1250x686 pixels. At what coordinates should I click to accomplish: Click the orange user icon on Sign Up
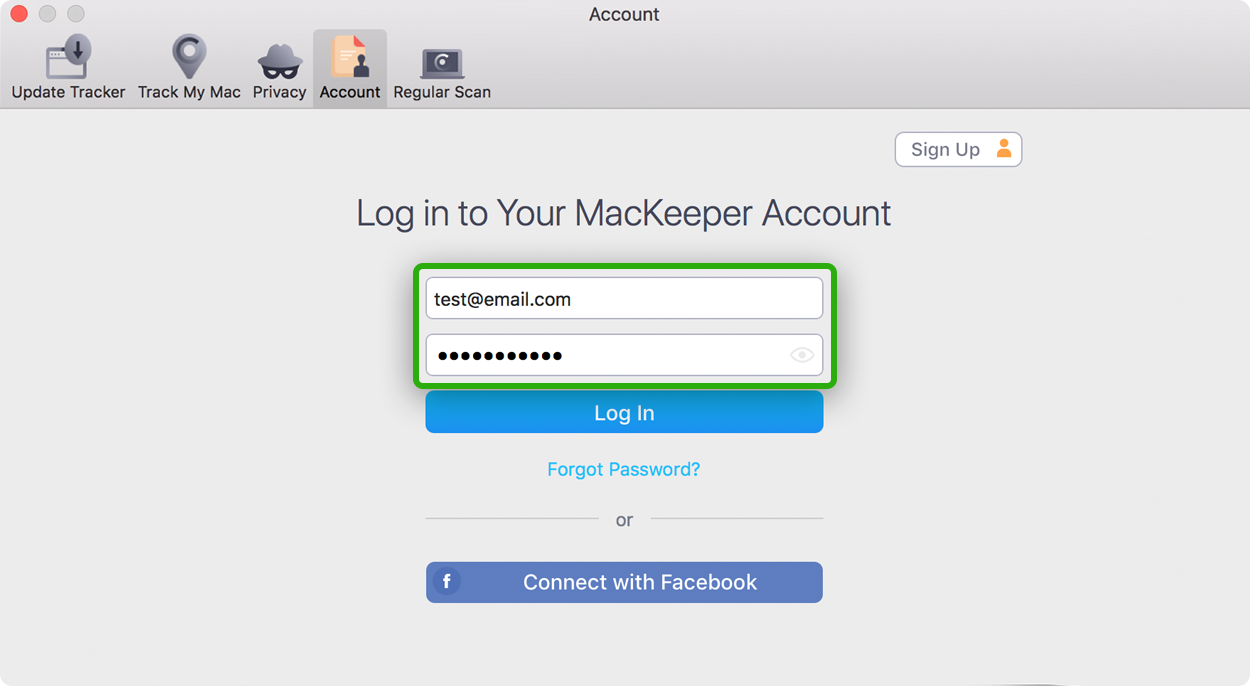(x=1003, y=149)
